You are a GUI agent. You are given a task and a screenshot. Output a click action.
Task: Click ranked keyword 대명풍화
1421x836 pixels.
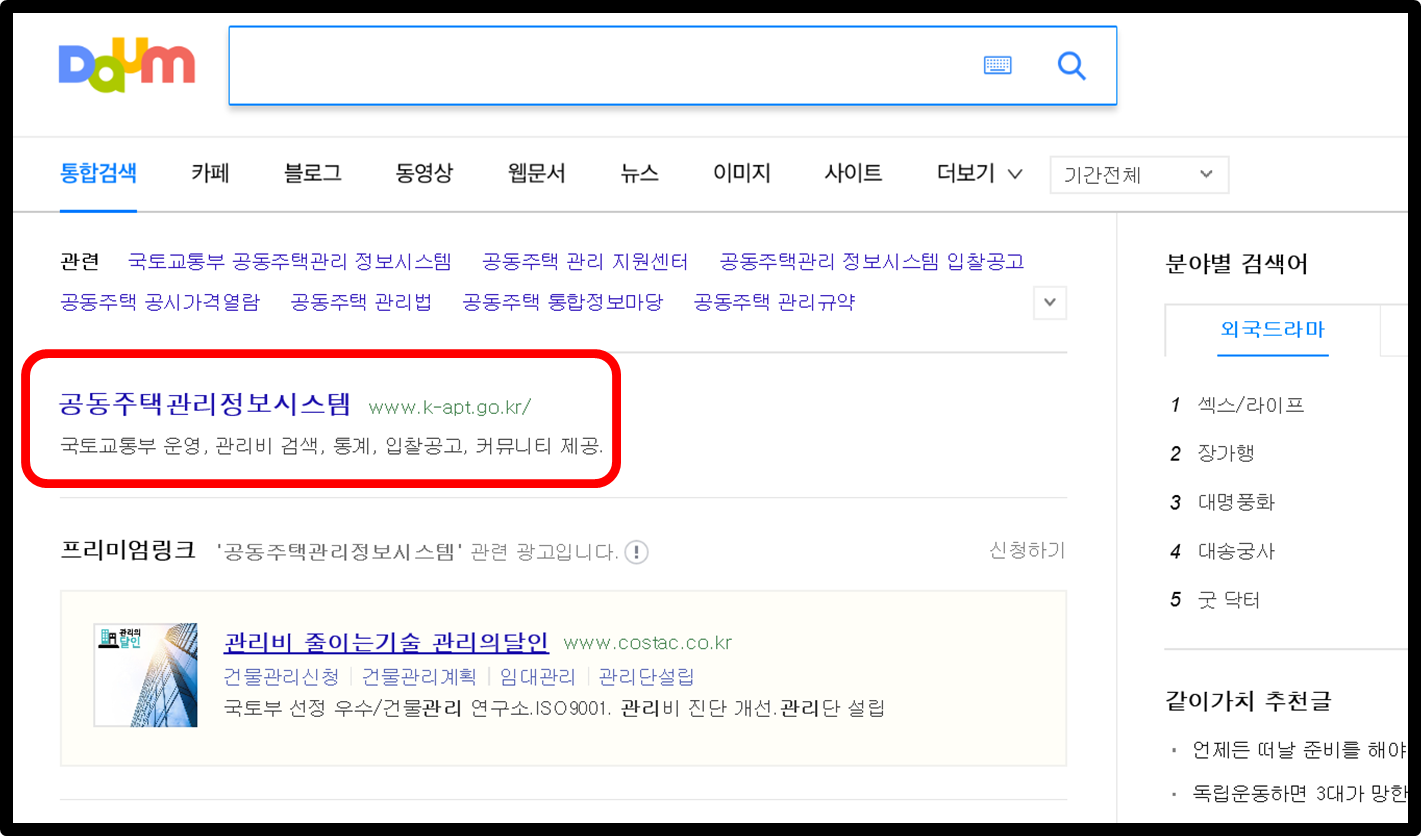[x=1236, y=502]
